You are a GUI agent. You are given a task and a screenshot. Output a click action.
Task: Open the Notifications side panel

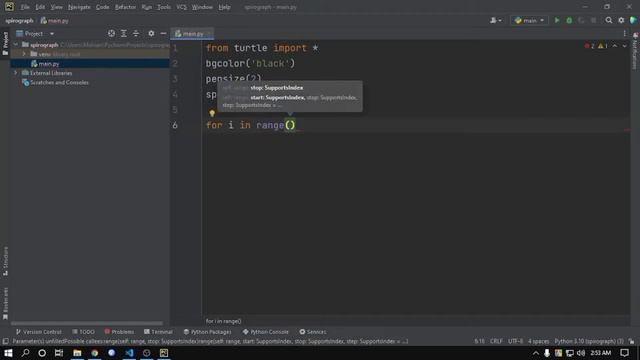tap(635, 51)
